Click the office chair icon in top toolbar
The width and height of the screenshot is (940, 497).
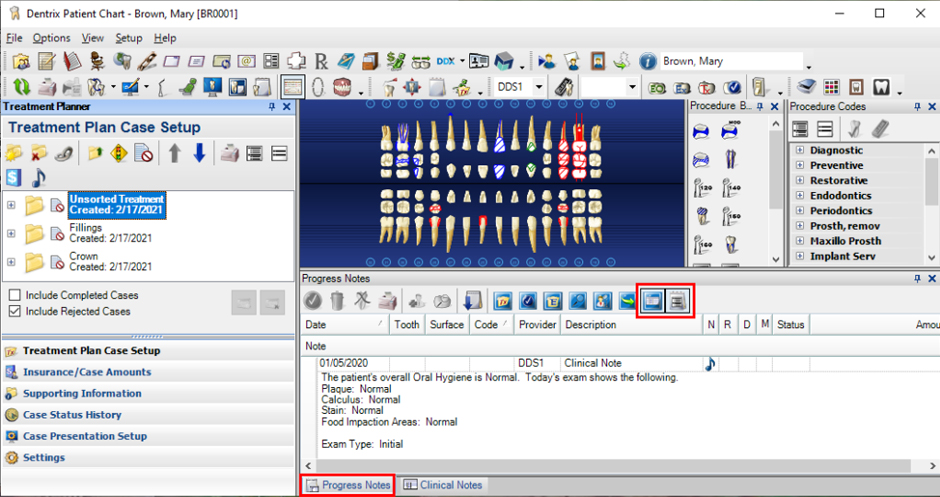point(97,61)
